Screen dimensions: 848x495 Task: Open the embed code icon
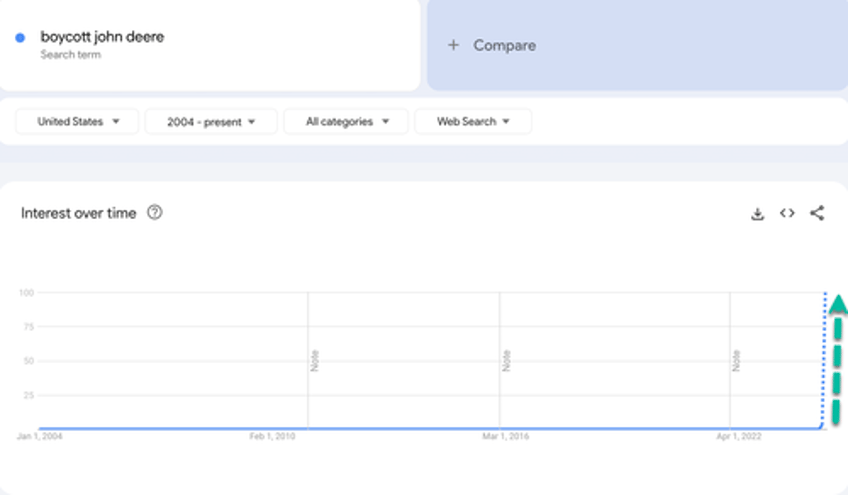pyautogui.click(x=787, y=213)
